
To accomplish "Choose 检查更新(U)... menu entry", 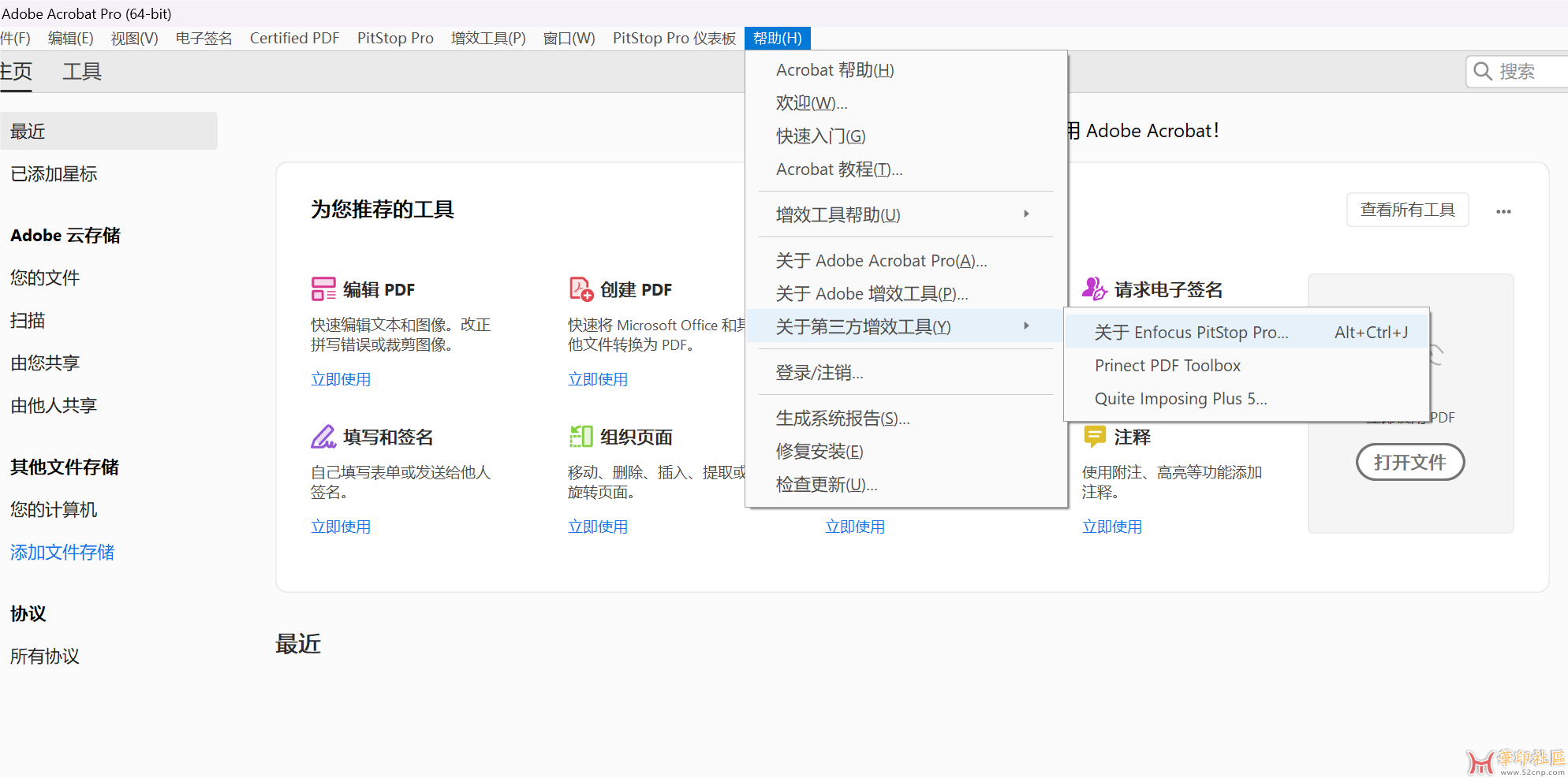I will (906, 485).
